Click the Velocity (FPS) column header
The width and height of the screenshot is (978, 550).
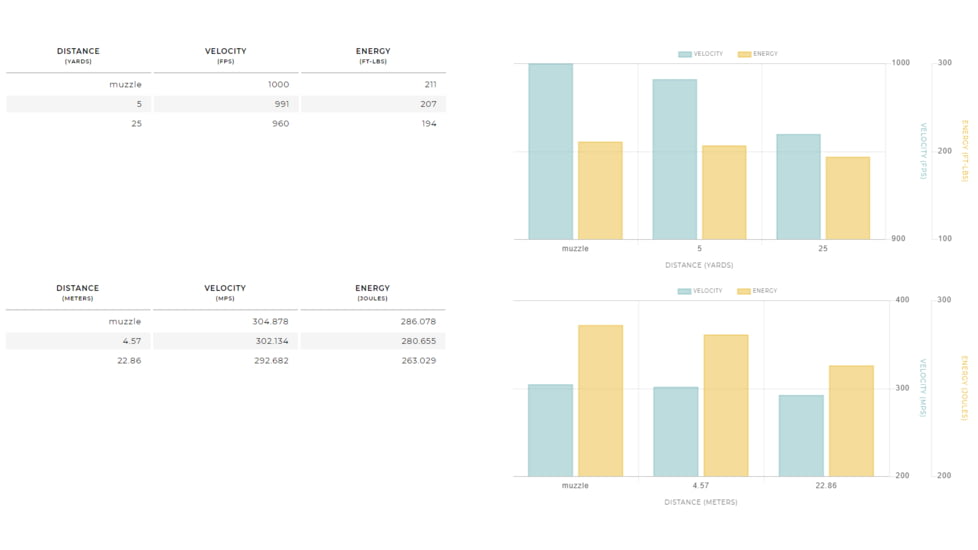(225, 55)
